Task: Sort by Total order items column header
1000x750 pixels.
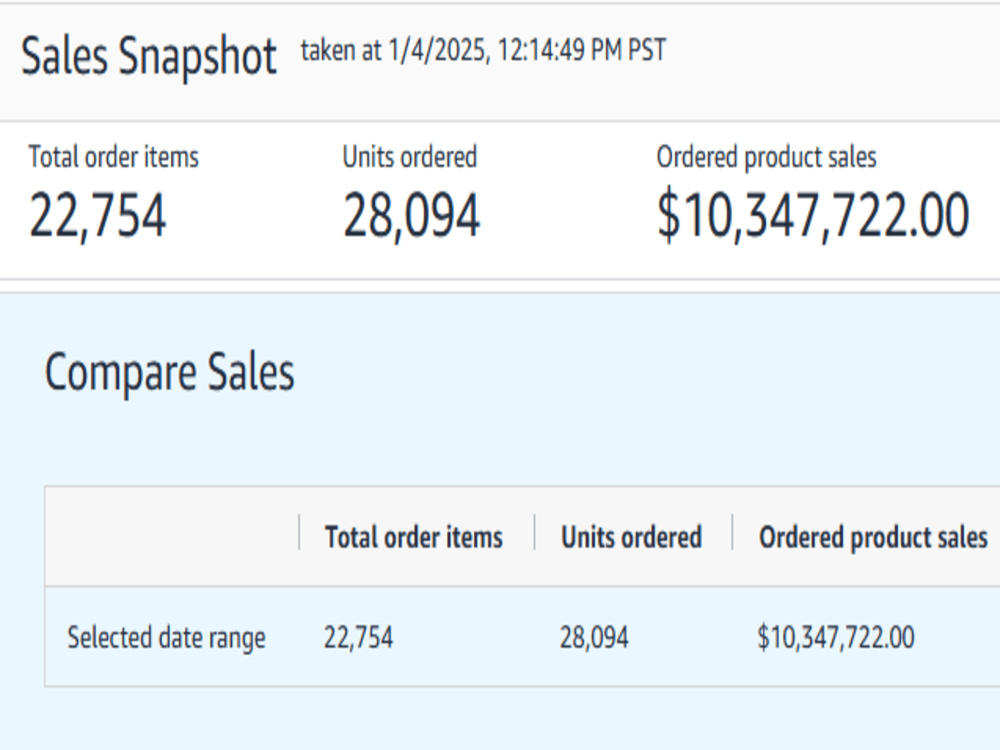Action: pos(414,537)
